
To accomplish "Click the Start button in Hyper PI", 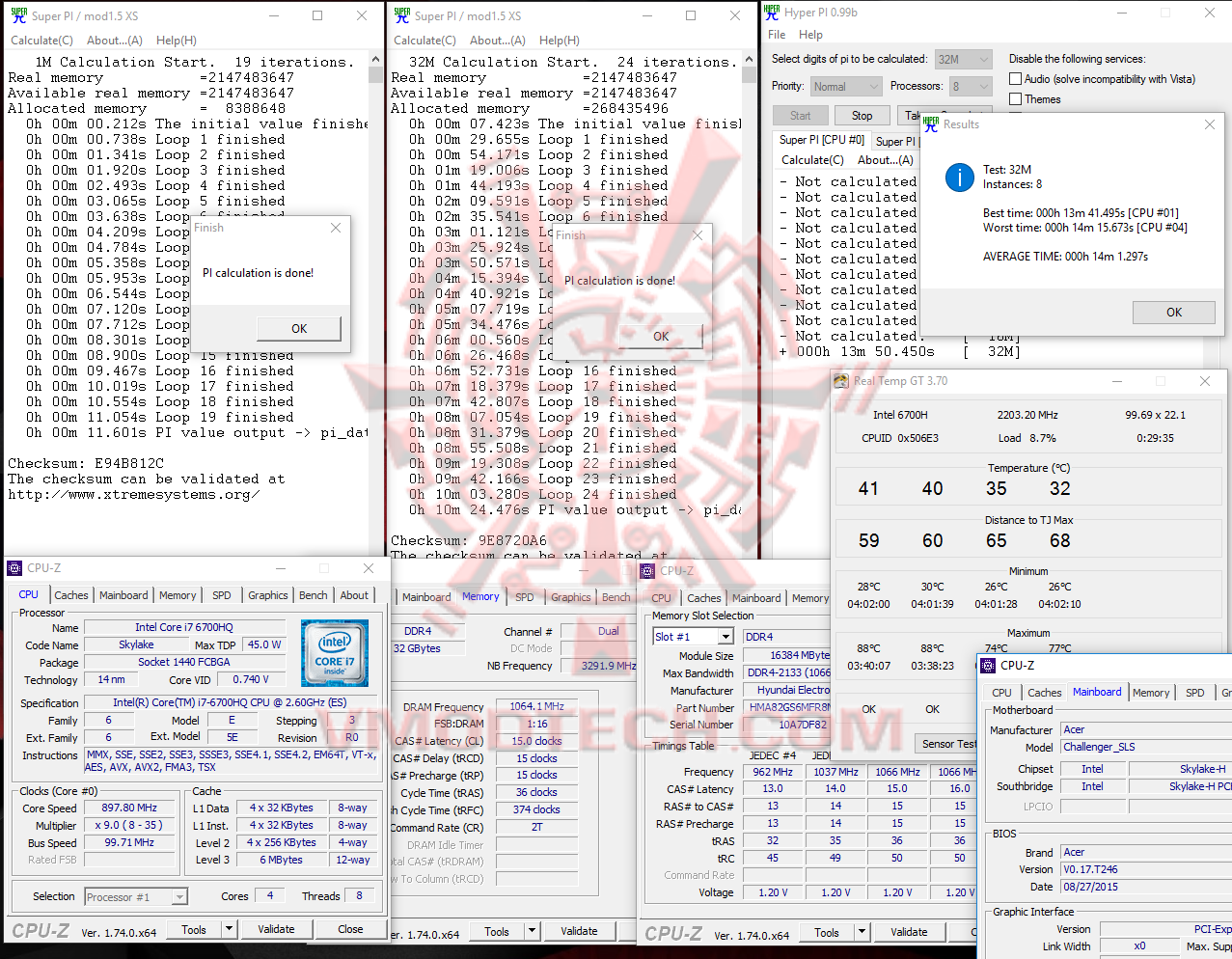I will point(801,115).
